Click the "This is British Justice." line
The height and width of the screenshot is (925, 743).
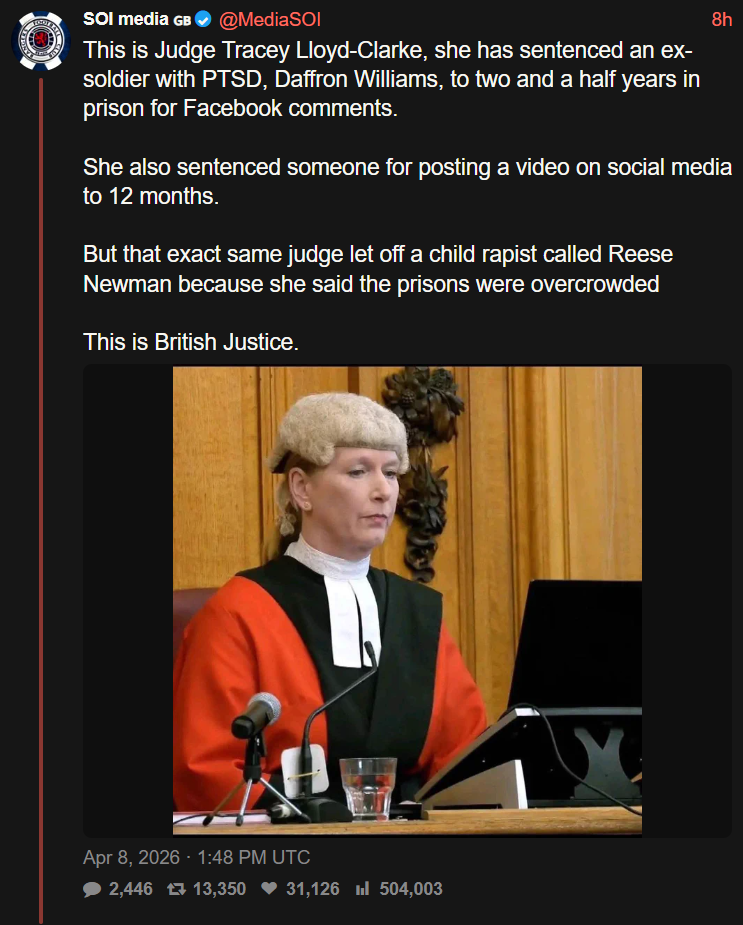tap(191, 342)
